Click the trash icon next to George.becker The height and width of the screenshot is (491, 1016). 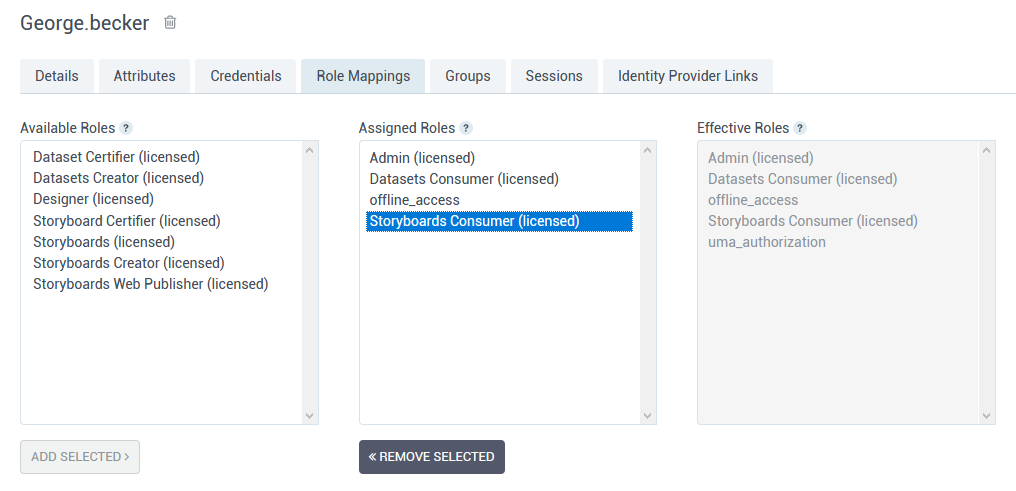170,22
